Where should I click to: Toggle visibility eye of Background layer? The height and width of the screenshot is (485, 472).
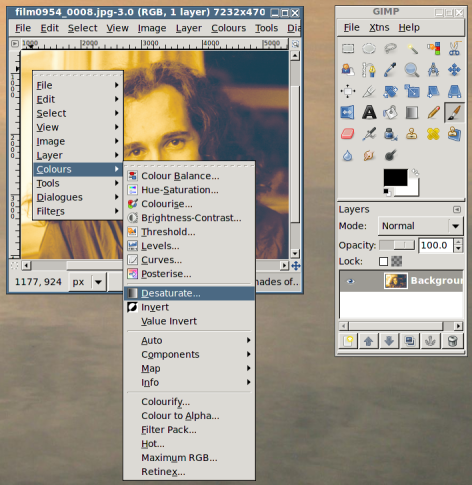coord(350,281)
